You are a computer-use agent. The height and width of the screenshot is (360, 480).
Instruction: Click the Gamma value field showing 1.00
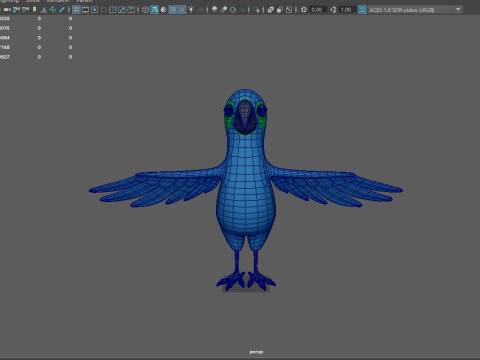(347, 10)
